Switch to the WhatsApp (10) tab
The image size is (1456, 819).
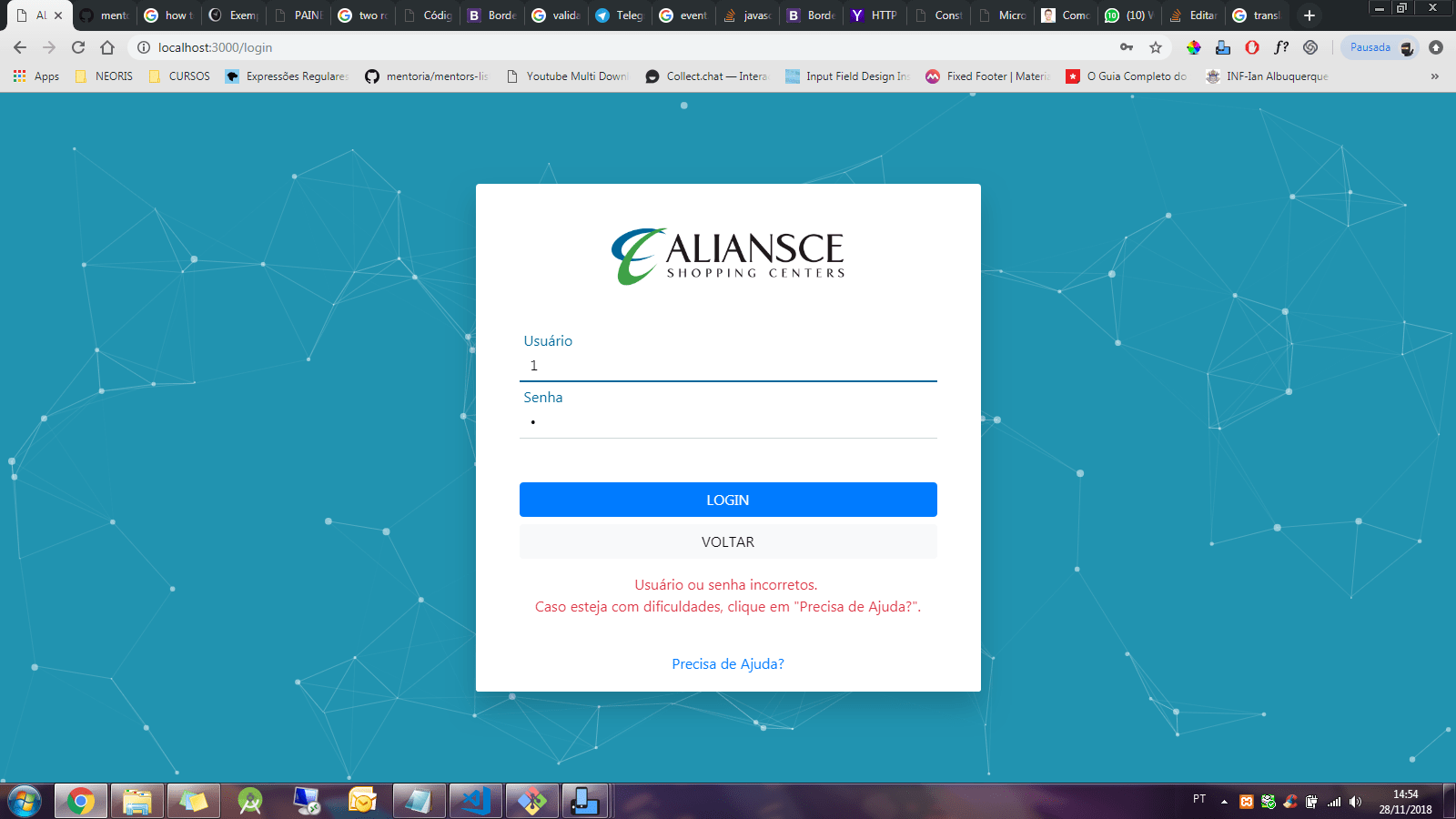1129,15
